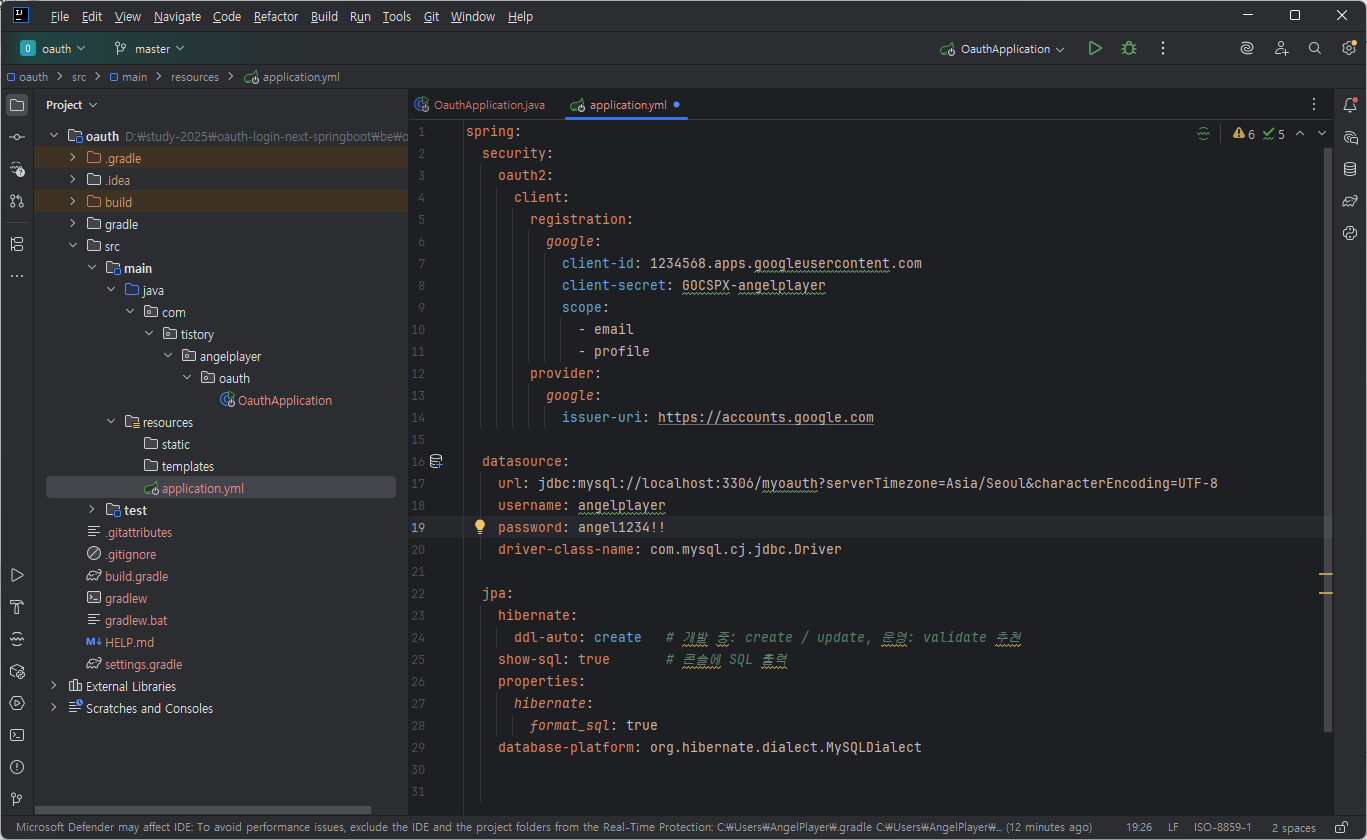
Task: Open the File menu
Action: click(60, 17)
